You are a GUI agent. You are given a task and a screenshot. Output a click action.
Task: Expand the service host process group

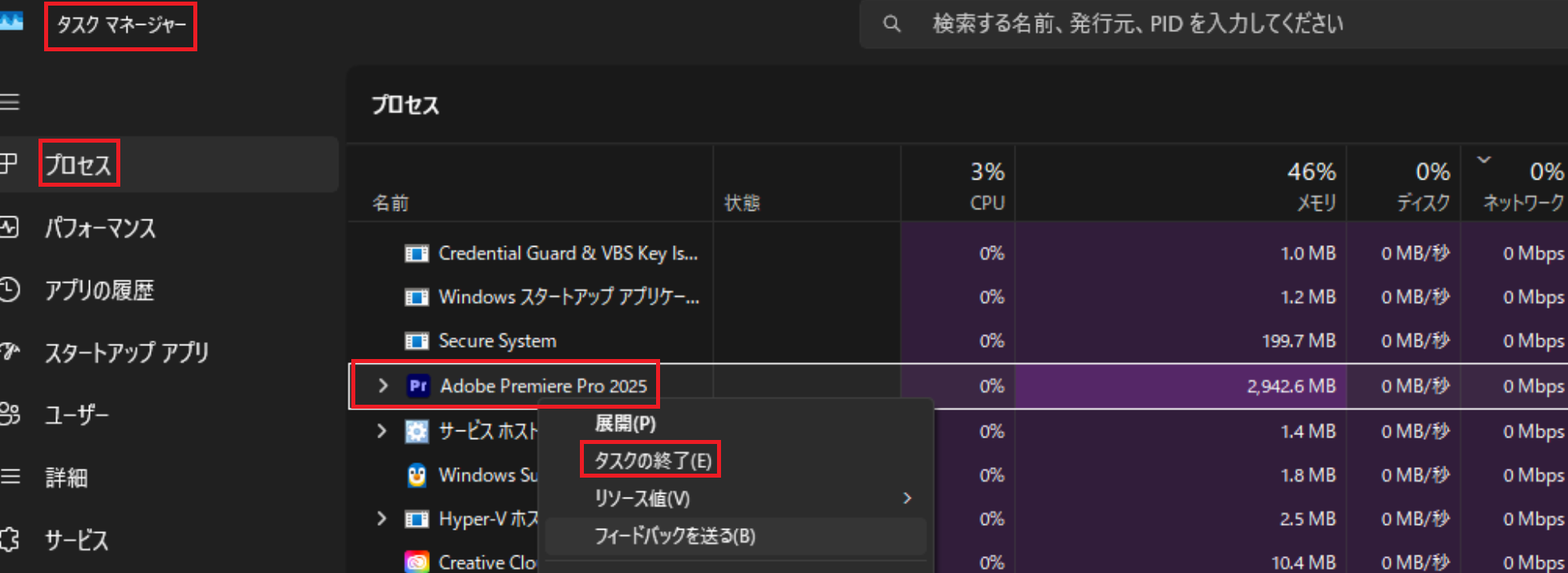(382, 432)
